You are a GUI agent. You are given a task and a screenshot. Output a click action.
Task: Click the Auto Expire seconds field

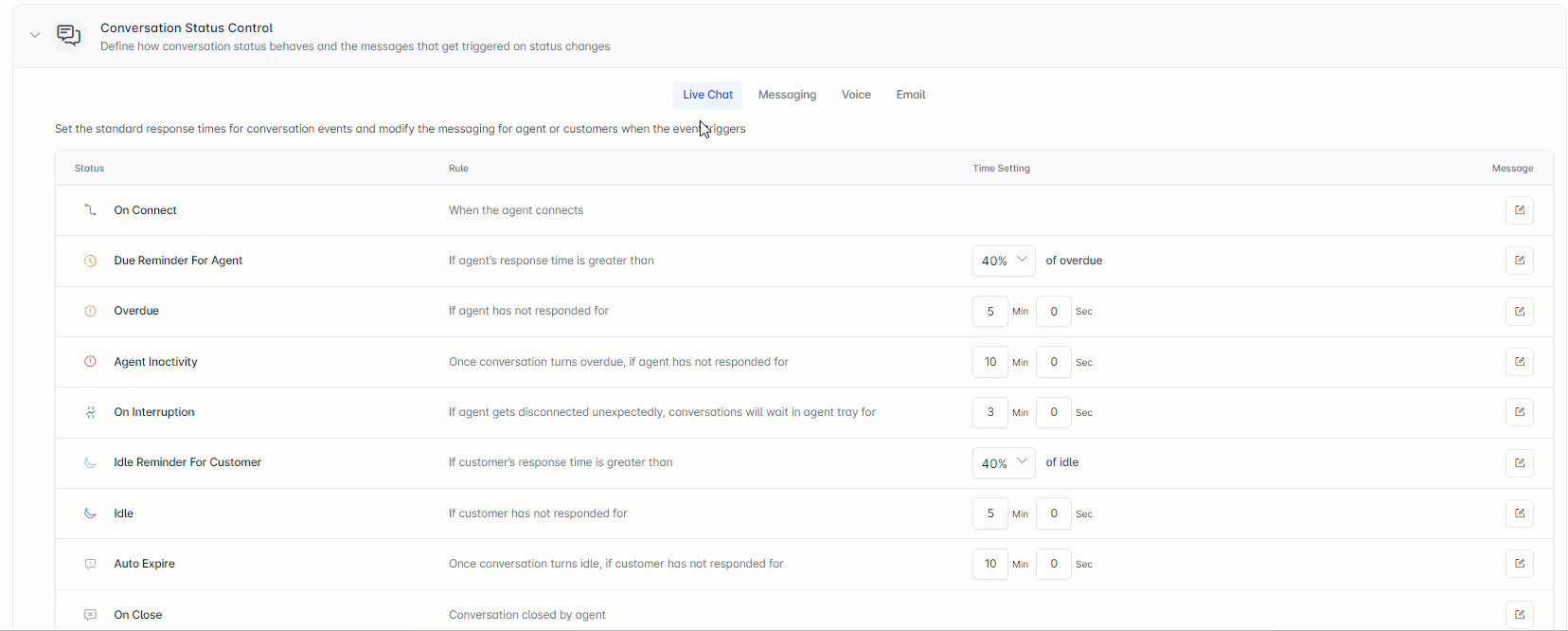click(1054, 564)
